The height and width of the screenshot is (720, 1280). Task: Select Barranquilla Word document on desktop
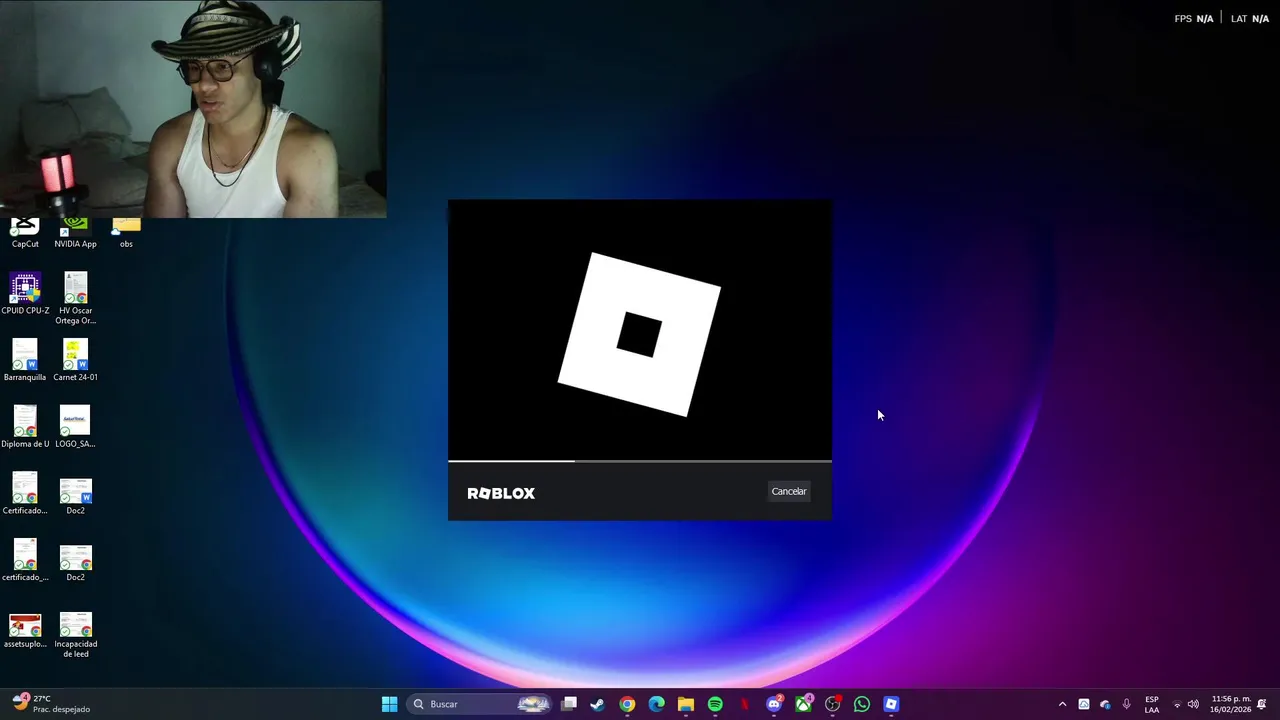[x=25, y=361]
